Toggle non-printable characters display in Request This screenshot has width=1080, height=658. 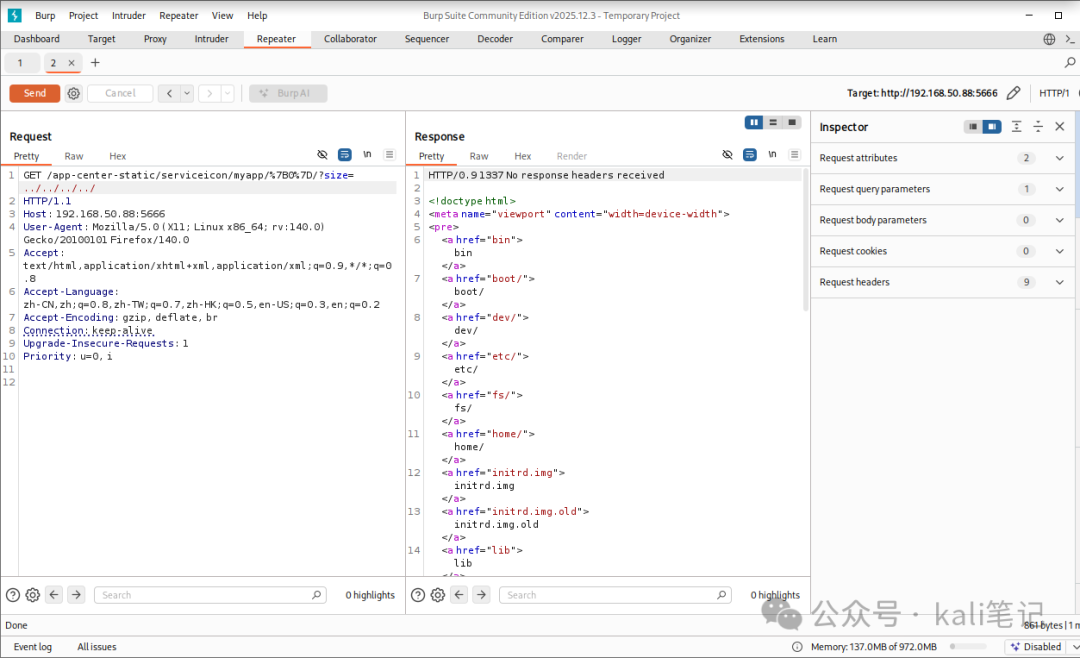366,155
